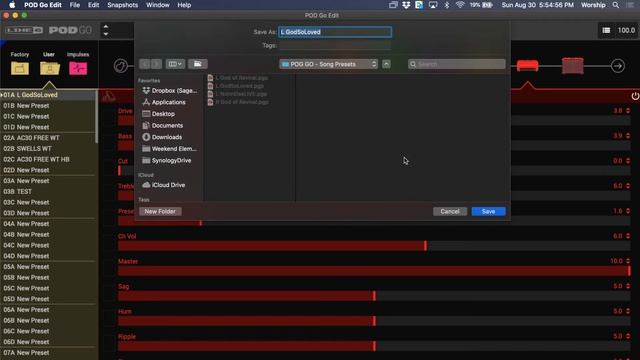Adjust the Sag slider
The width and height of the screenshot is (640, 360).
374,296
